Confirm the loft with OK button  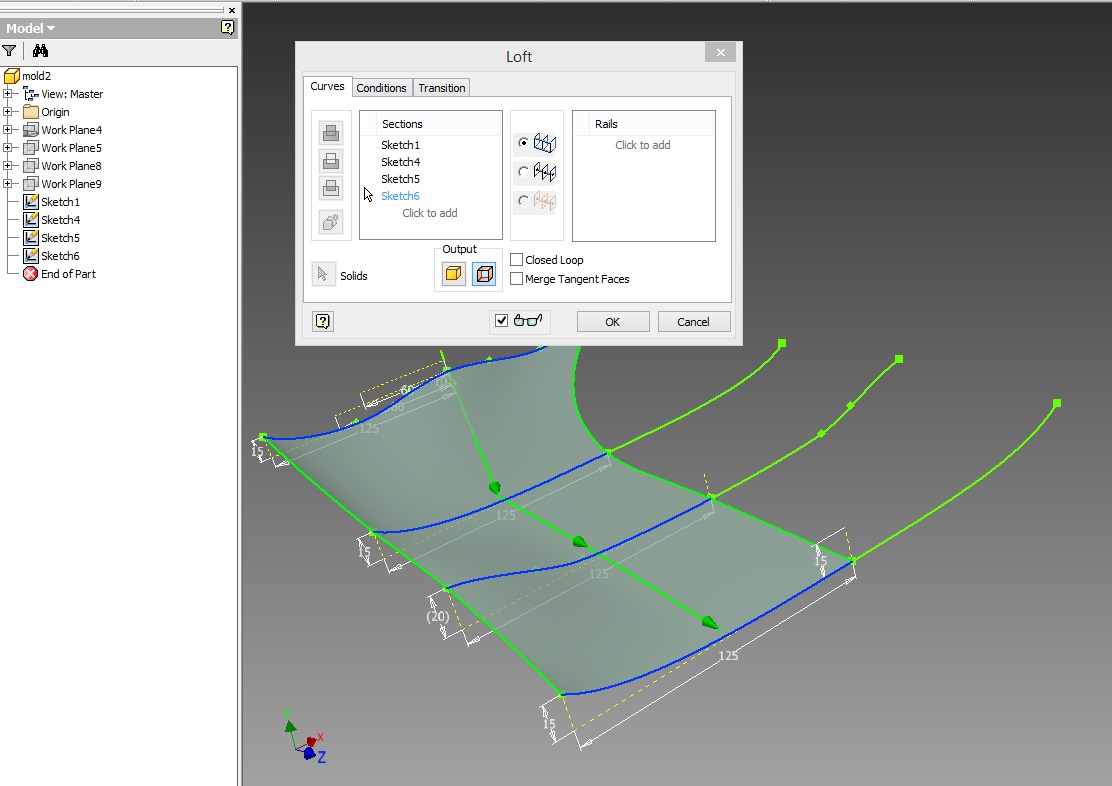click(x=612, y=321)
